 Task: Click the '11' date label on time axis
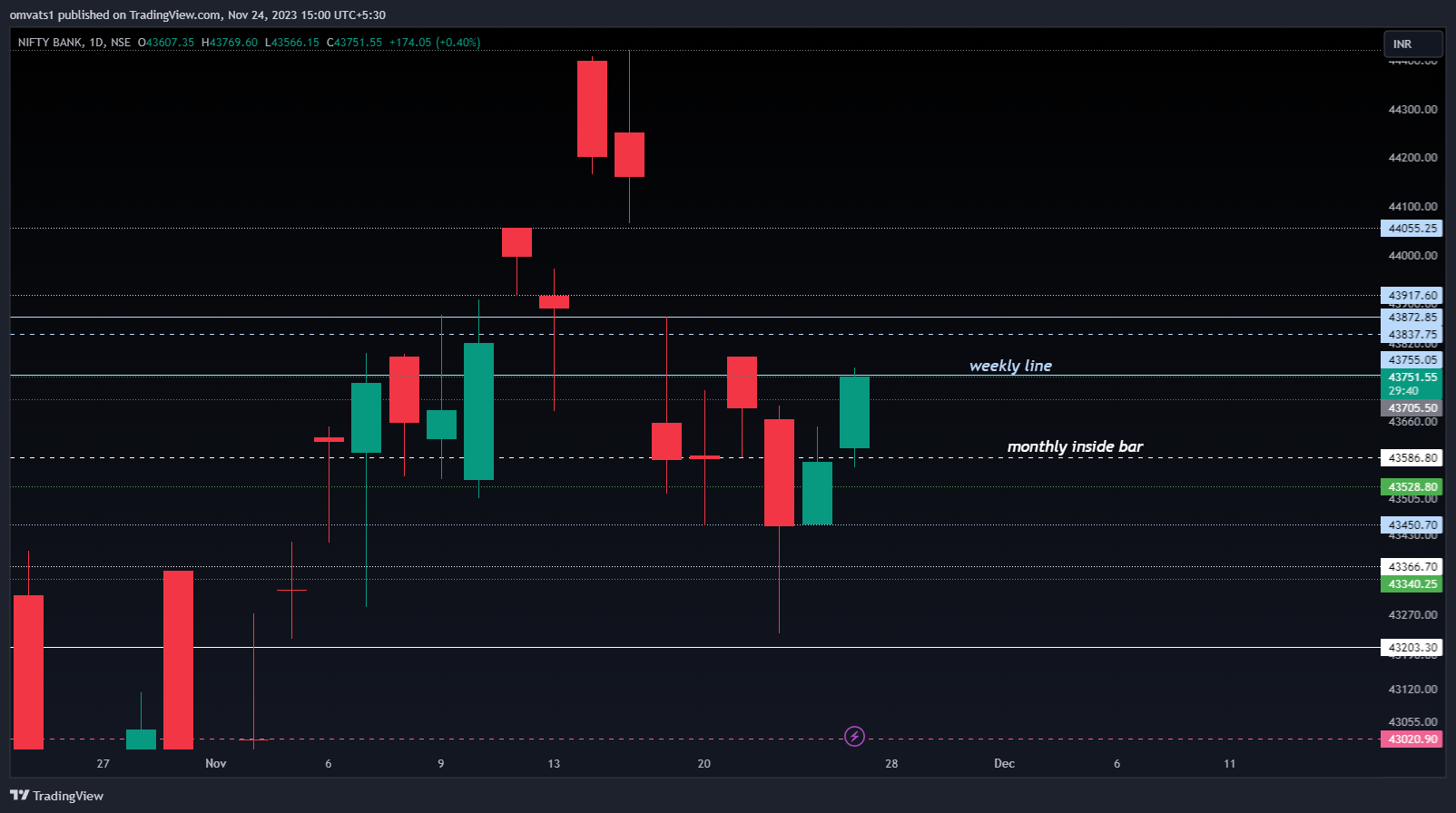(x=1229, y=763)
